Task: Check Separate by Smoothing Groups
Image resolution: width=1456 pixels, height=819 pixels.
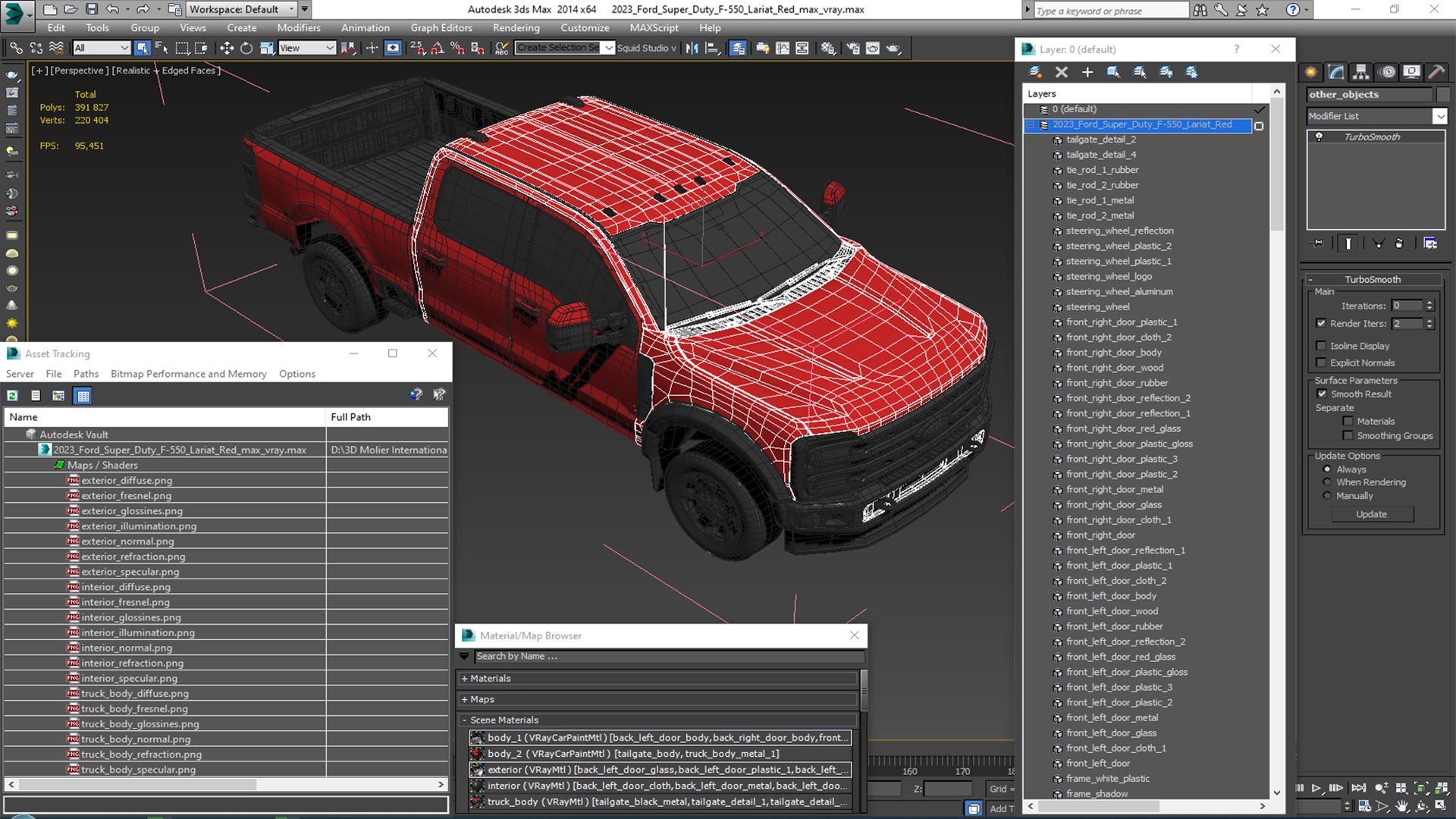Action: coord(1348,435)
